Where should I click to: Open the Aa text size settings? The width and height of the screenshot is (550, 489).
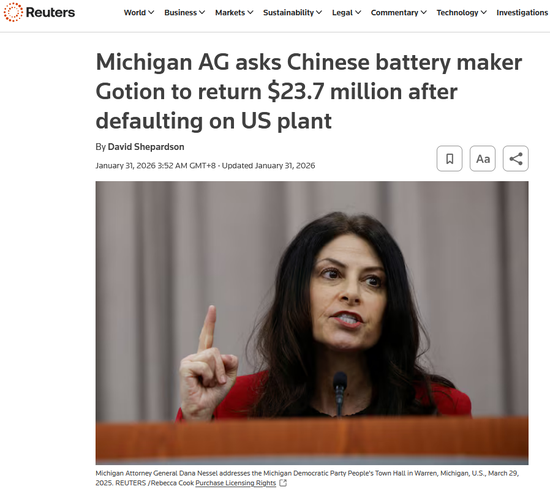point(483,159)
